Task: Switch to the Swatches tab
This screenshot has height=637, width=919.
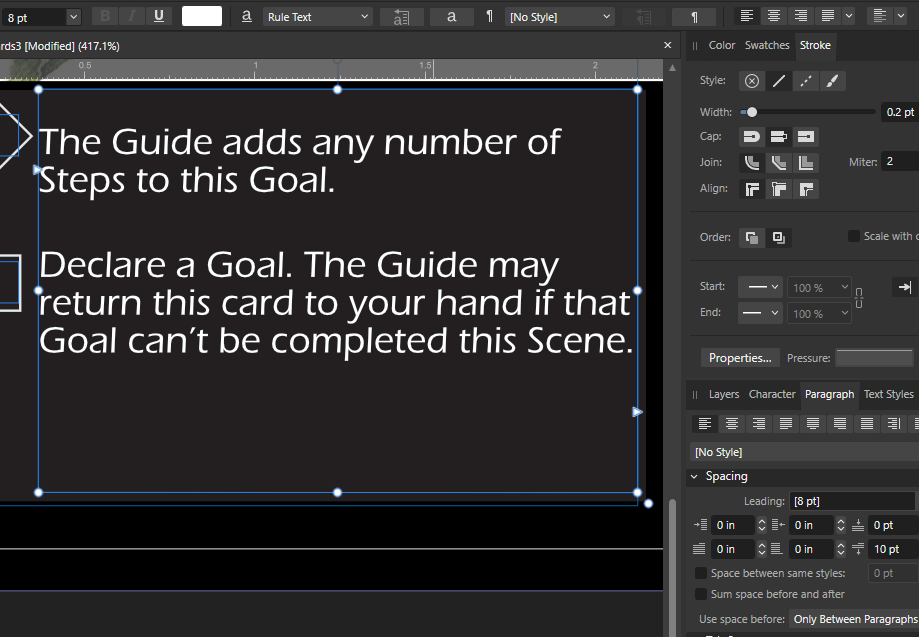Action: coord(767,45)
